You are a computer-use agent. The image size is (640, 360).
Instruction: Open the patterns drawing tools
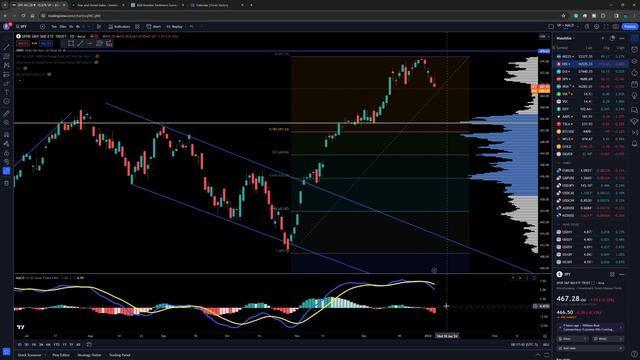(x=7, y=65)
